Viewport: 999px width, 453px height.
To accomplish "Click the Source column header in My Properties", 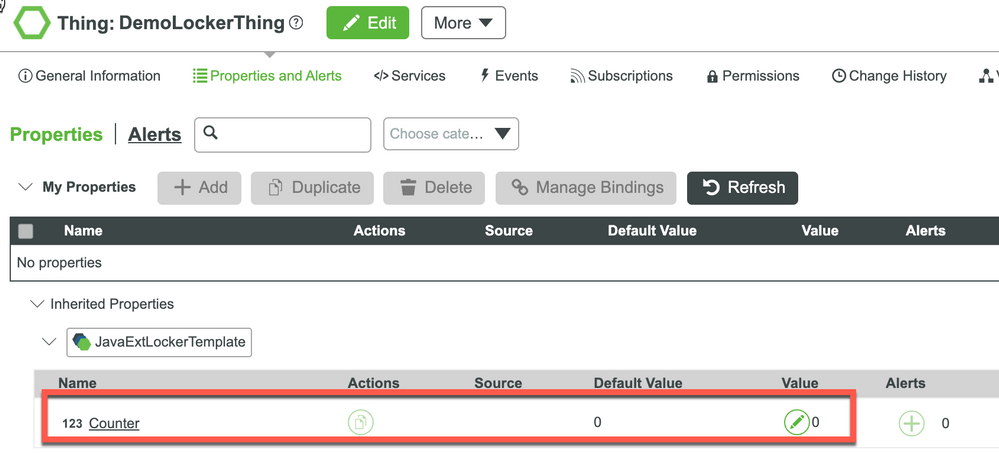I will pyautogui.click(x=508, y=231).
